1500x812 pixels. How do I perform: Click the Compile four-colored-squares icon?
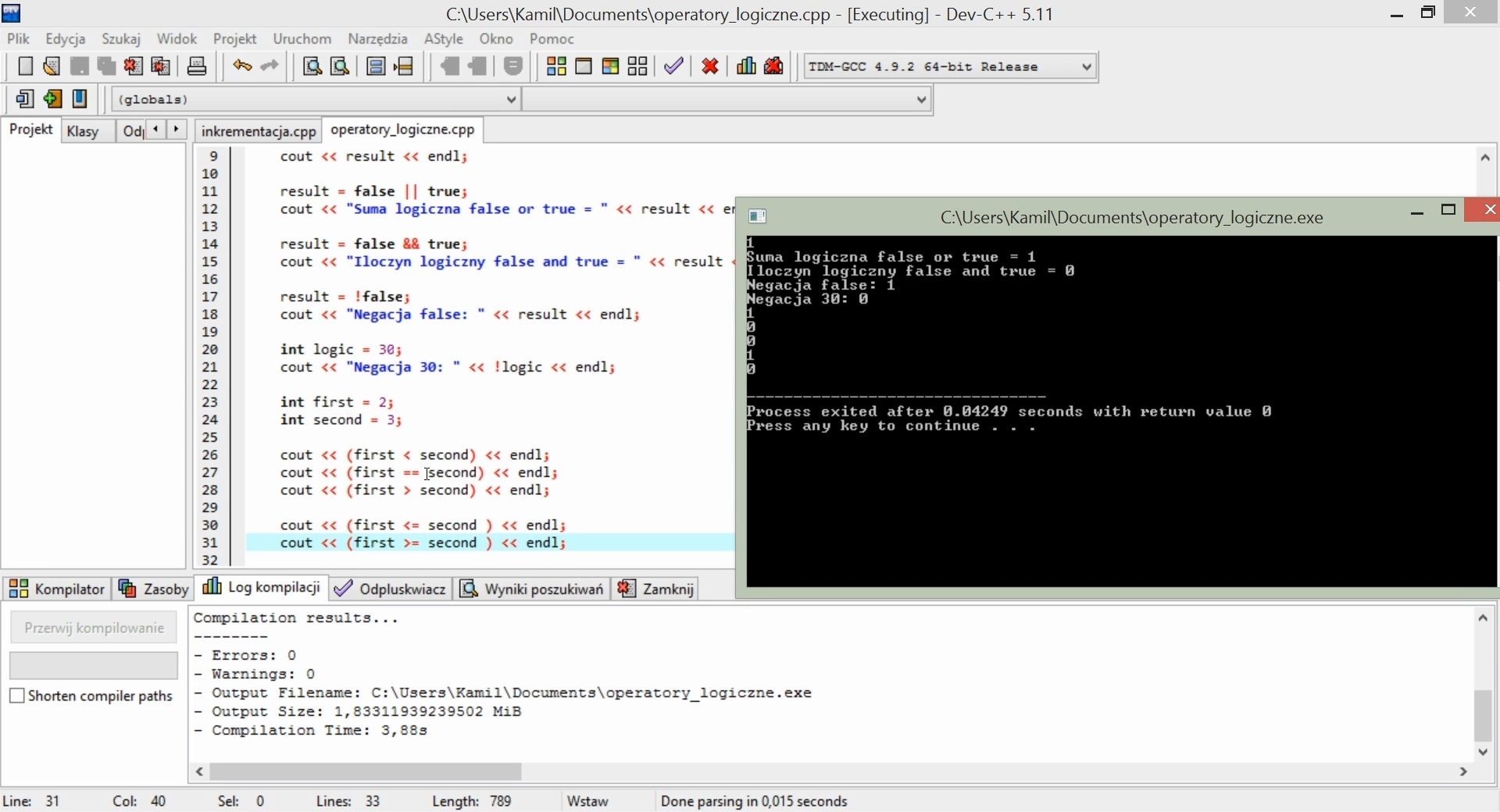pos(557,67)
